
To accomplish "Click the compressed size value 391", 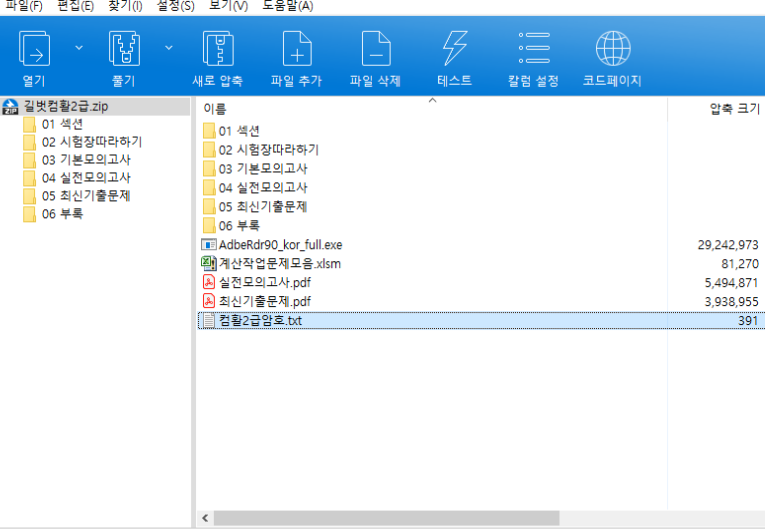I will [748, 321].
